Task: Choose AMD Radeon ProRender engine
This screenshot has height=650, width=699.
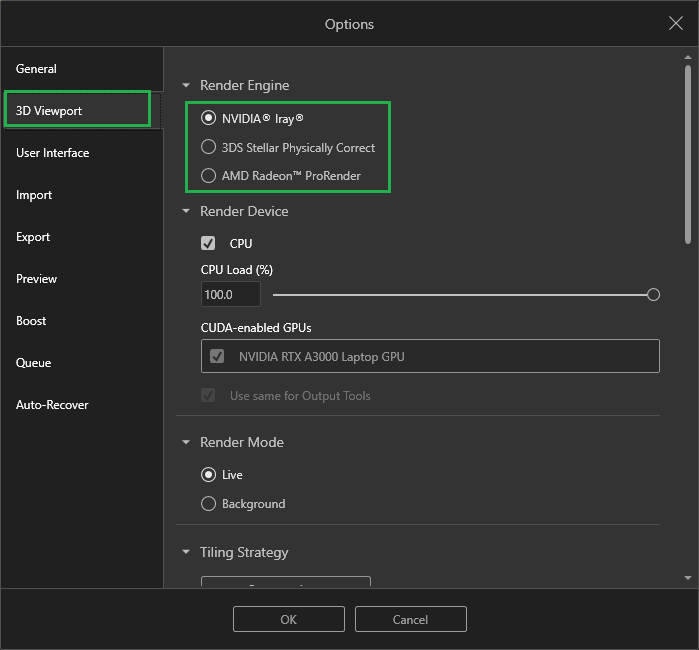Action: 208,176
